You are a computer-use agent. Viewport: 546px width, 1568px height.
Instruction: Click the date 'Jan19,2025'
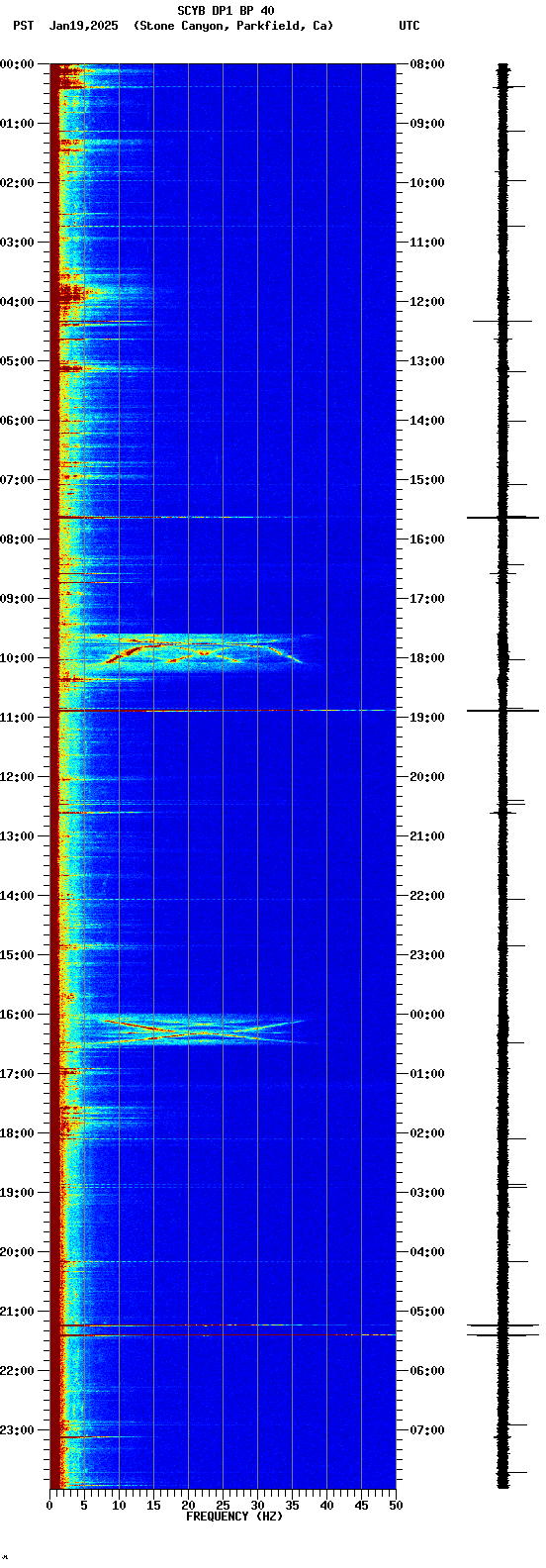(x=83, y=26)
